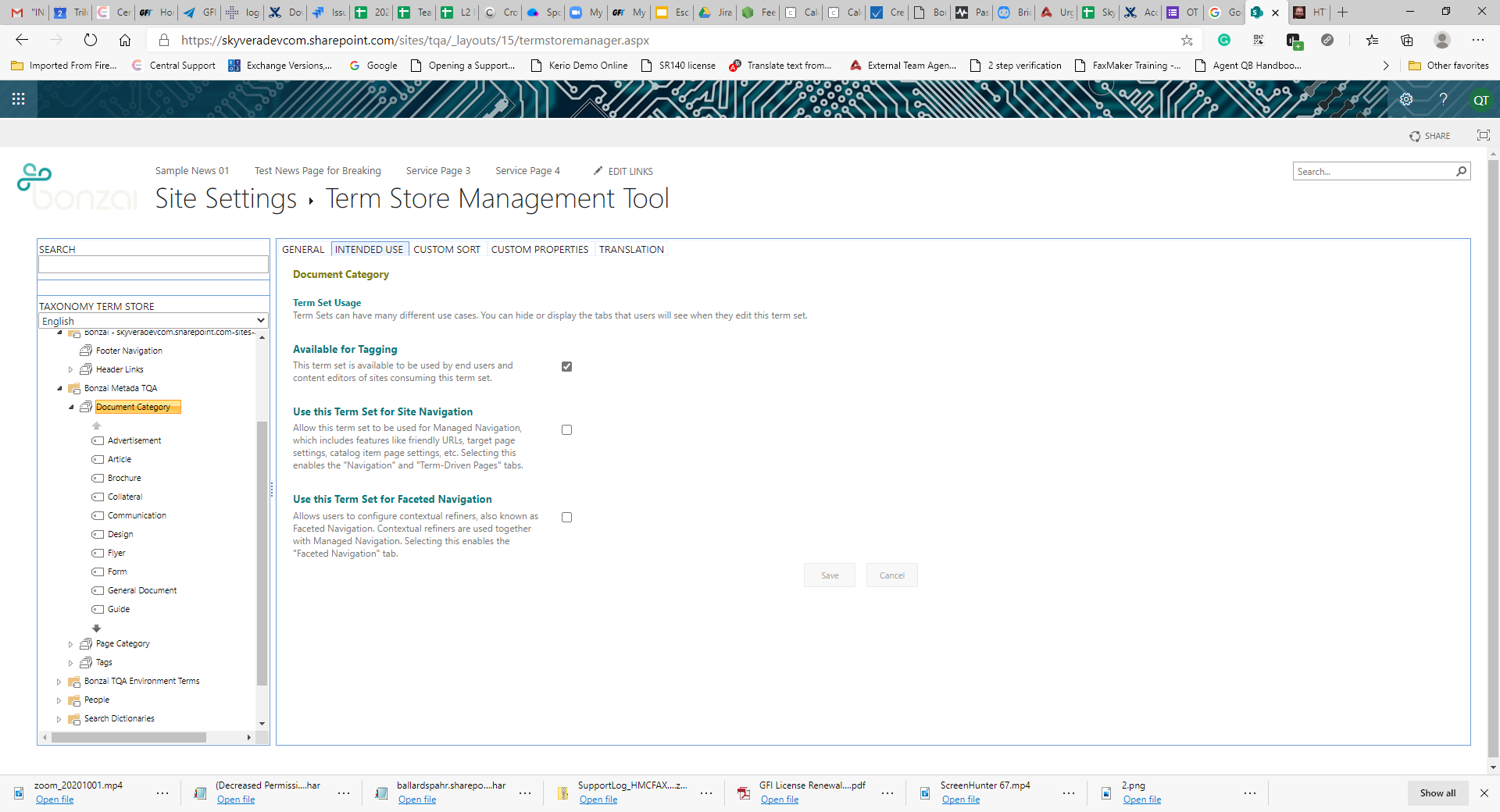Click the search magnifier icon
This screenshot has height=812, width=1500.
(1461, 171)
